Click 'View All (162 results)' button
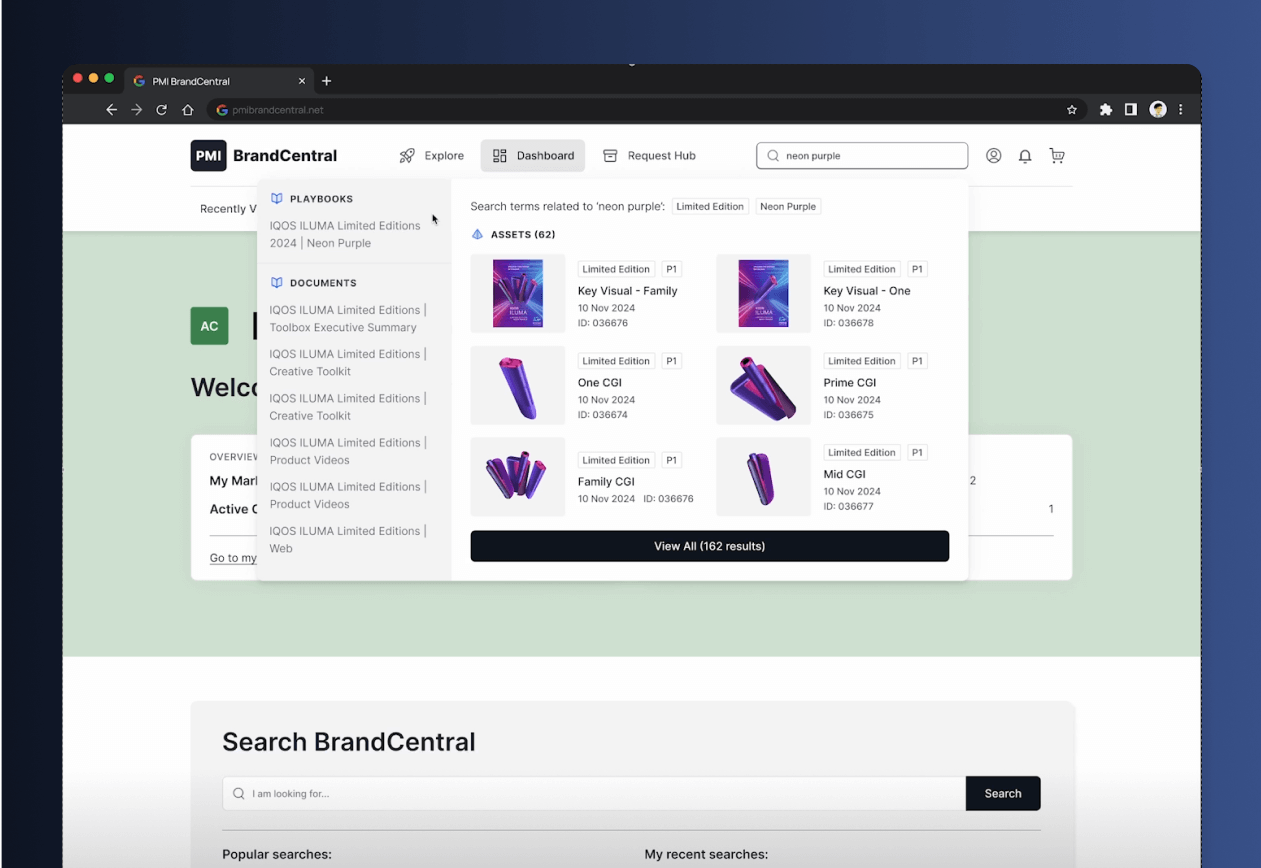1261x868 pixels. (710, 546)
